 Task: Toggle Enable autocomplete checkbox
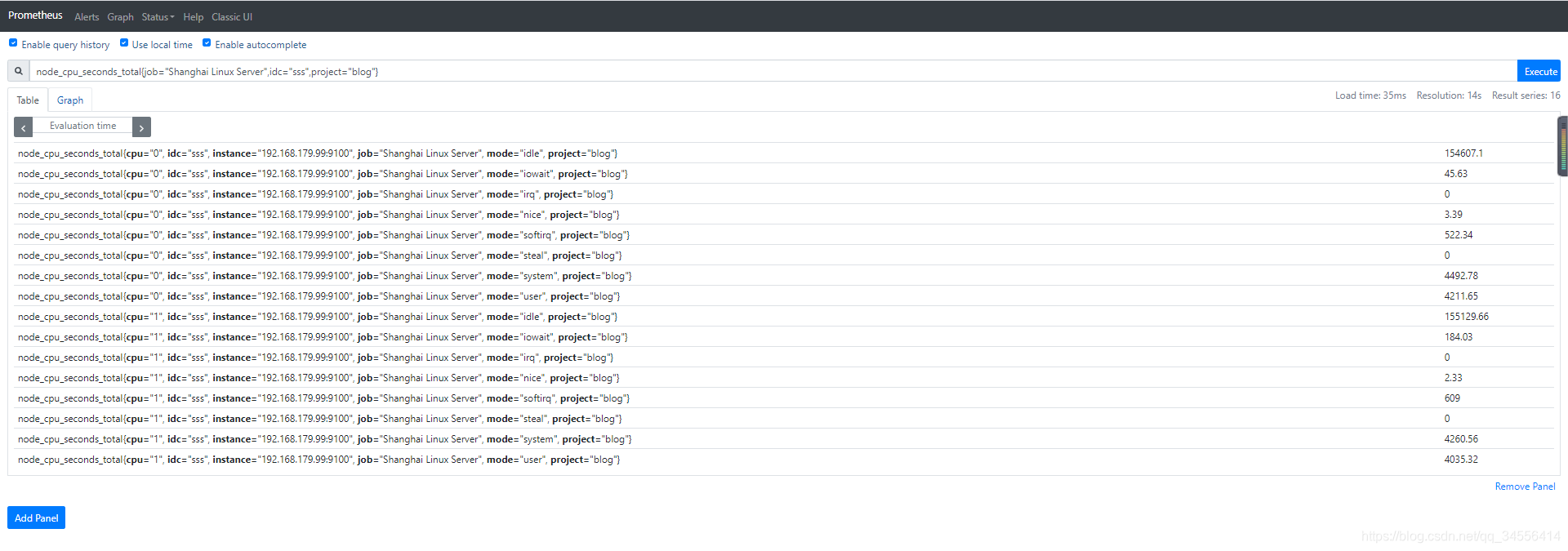[207, 43]
